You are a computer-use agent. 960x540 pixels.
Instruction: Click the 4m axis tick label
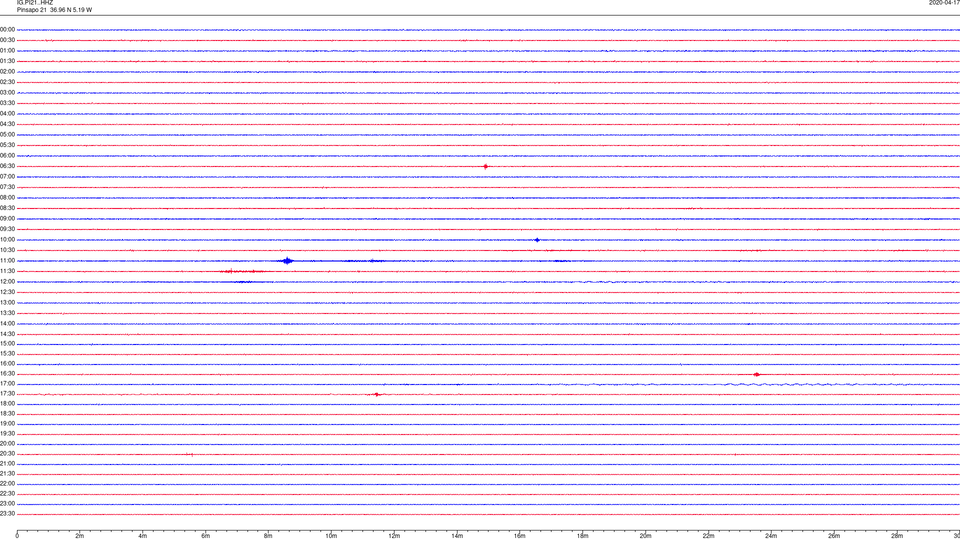click(143, 536)
